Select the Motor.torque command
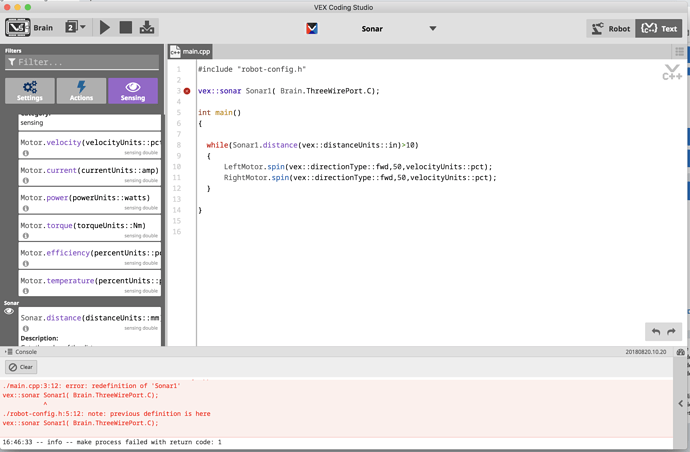Image resolution: width=690 pixels, height=452 pixels. (x=90, y=228)
